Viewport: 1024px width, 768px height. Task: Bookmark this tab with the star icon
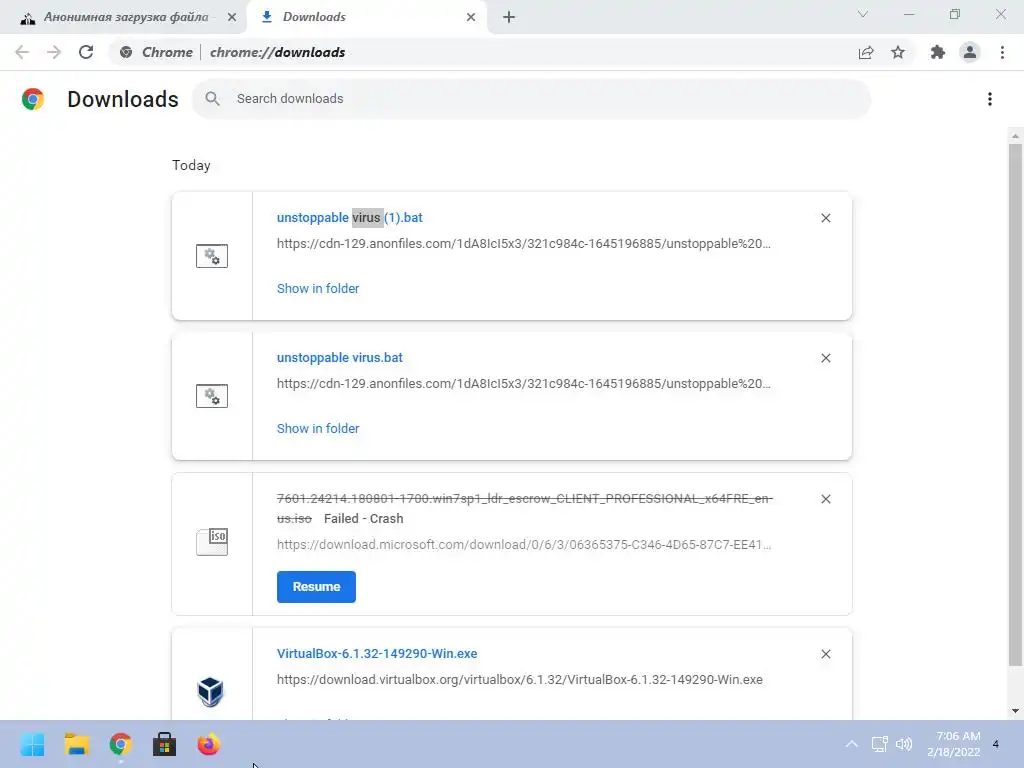click(x=898, y=52)
